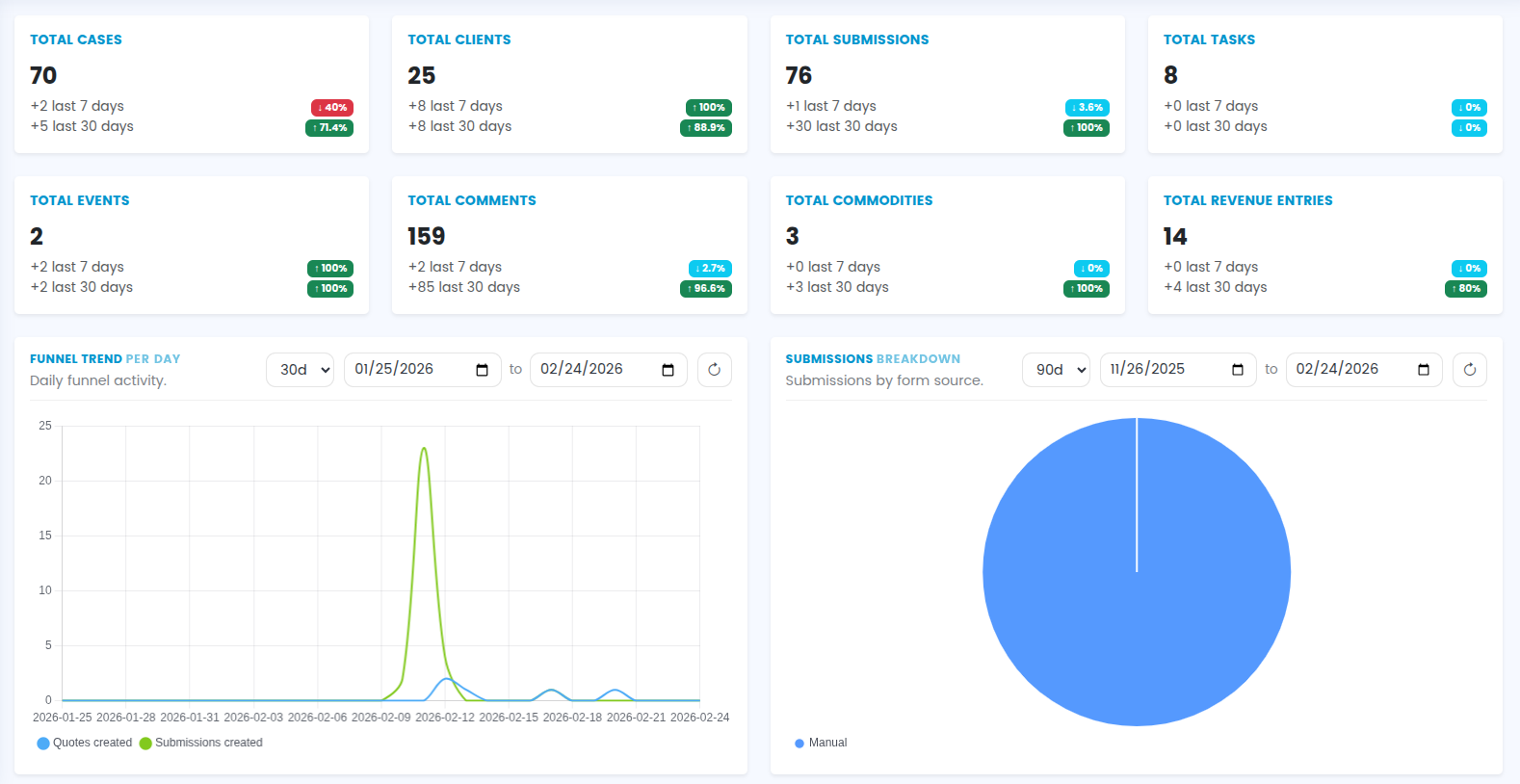Toggle the Quotes created legend series

pos(85,743)
